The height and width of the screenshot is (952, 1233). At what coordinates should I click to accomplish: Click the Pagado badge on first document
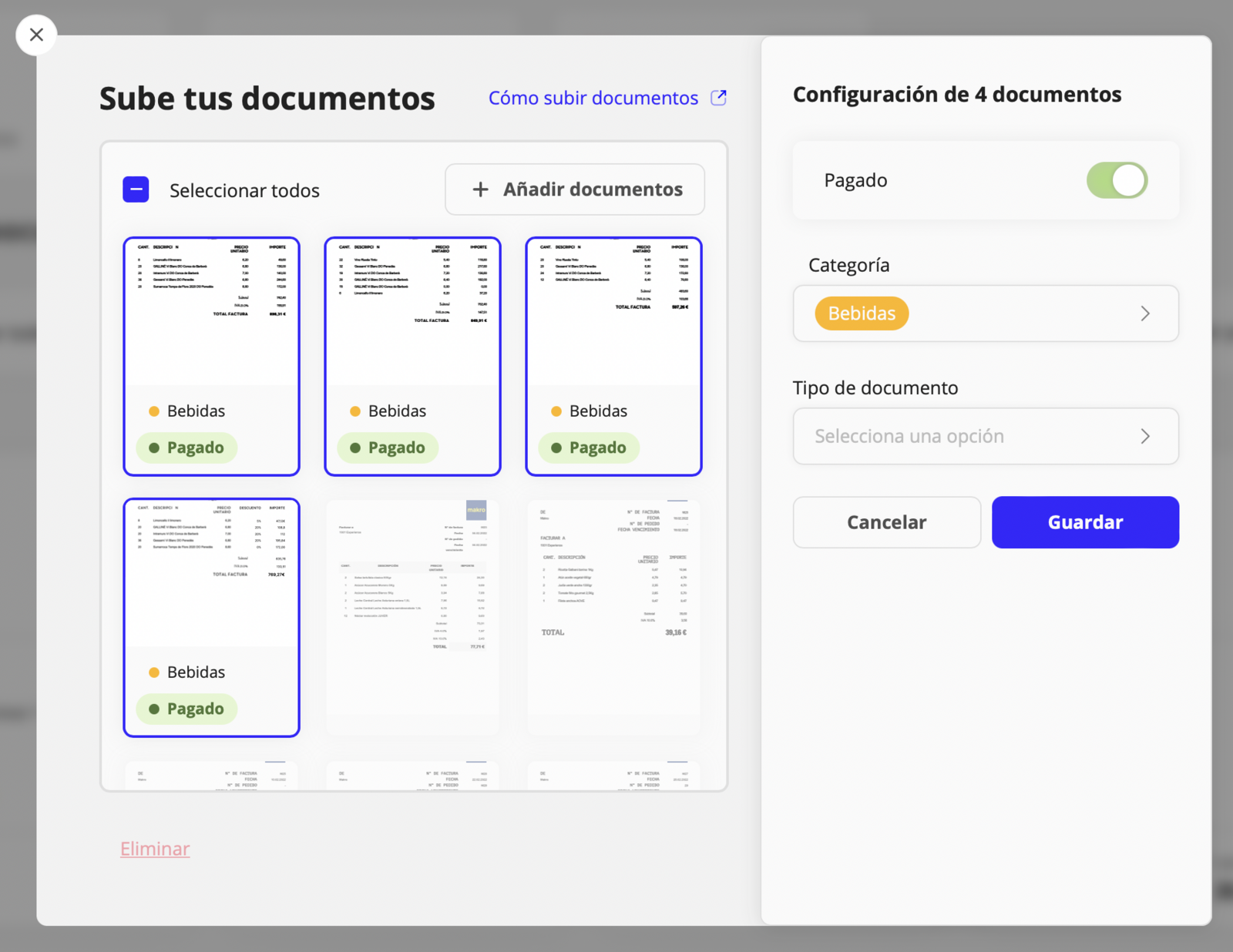click(x=186, y=448)
